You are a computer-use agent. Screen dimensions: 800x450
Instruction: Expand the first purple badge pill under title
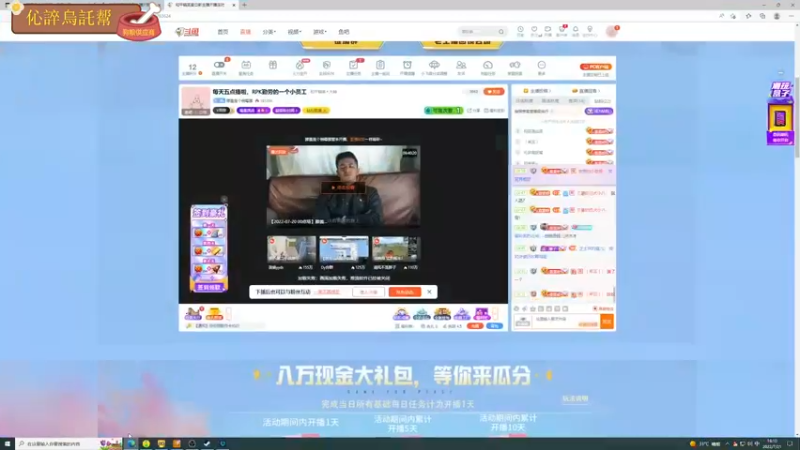pos(253,110)
